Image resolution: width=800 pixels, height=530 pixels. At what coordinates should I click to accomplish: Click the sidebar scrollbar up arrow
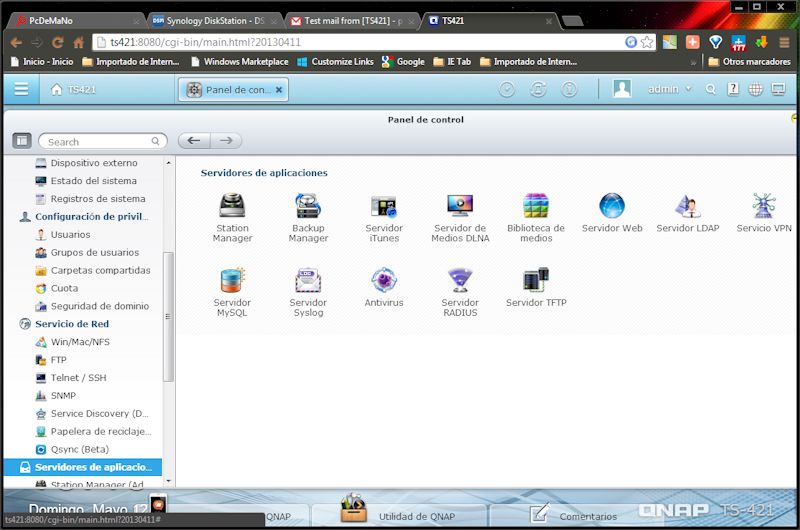pyautogui.click(x=168, y=163)
